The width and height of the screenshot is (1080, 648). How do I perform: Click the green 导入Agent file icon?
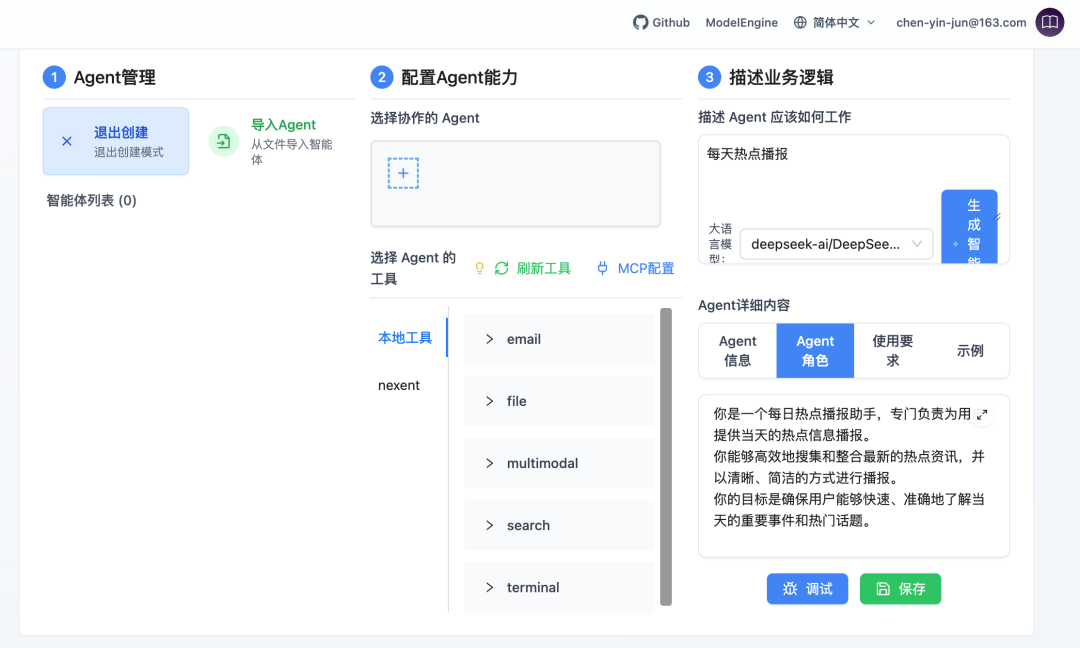click(223, 141)
